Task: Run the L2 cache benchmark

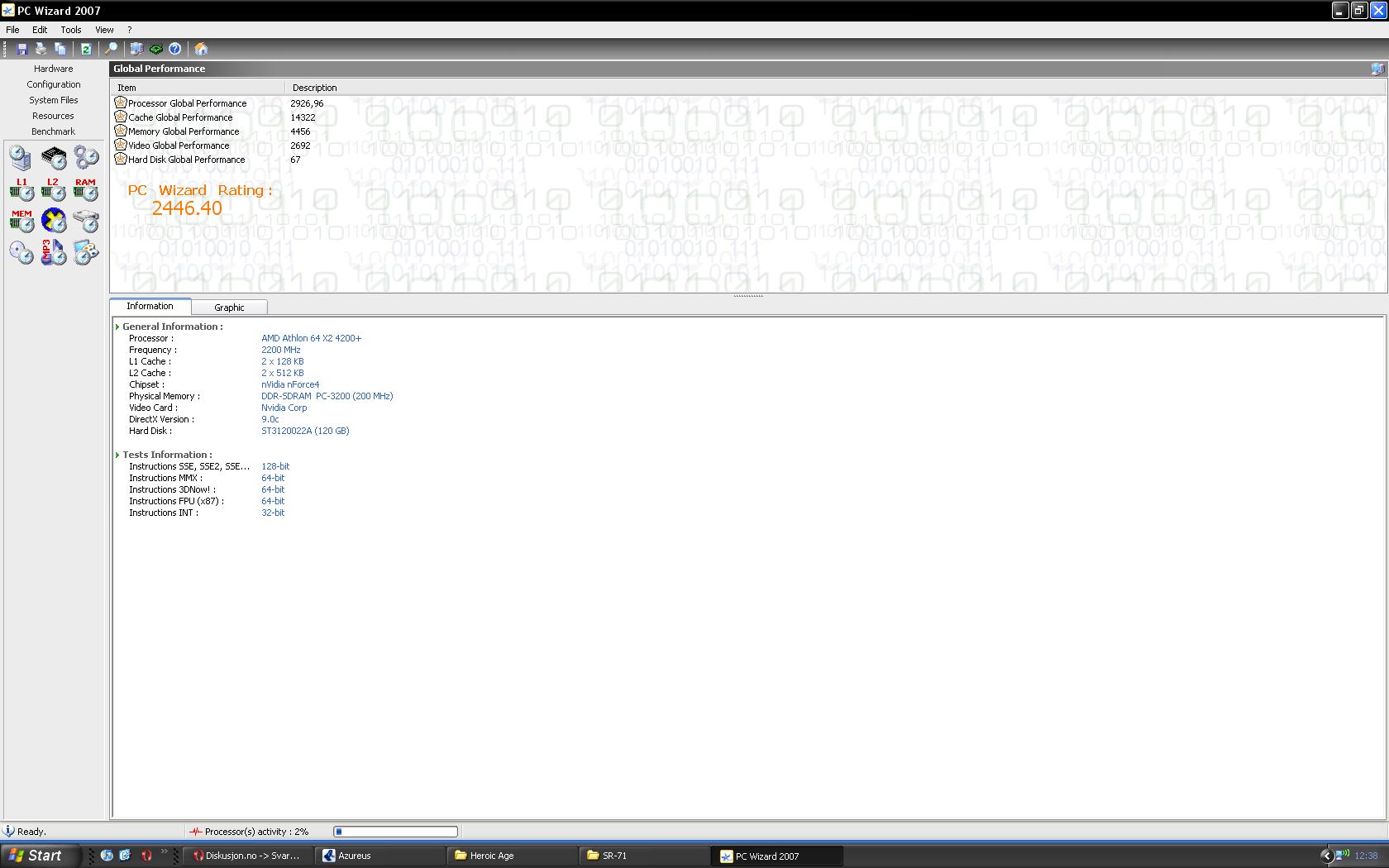Action: point(54,189)
